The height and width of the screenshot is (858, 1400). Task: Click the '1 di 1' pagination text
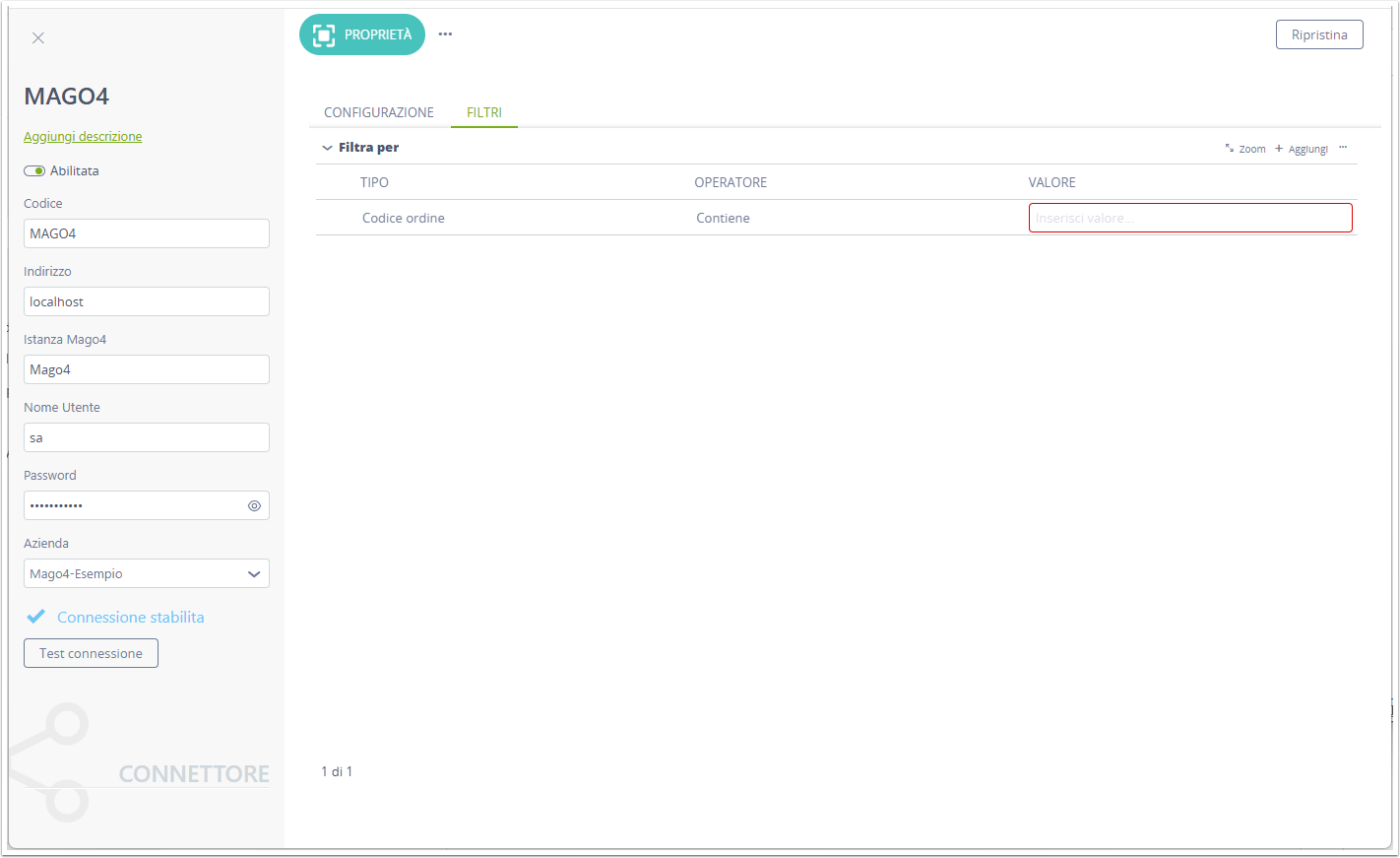click(337, 771)
